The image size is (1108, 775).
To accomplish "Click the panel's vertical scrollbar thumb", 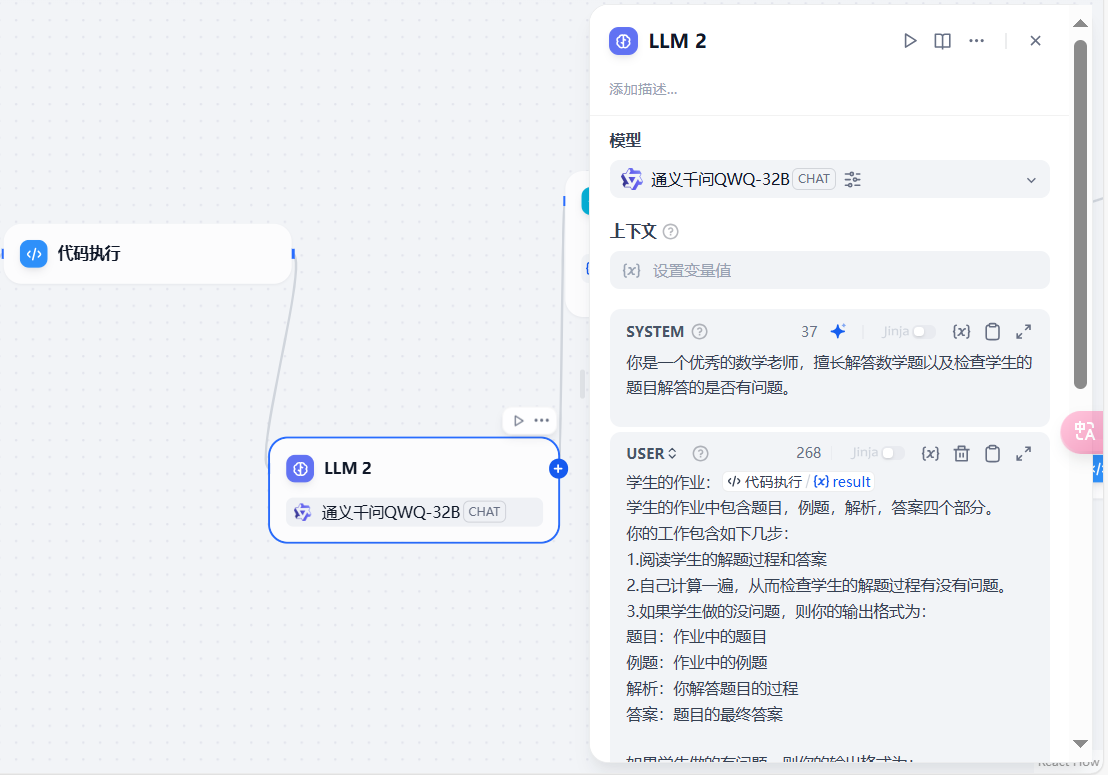I will point(1080,214).
